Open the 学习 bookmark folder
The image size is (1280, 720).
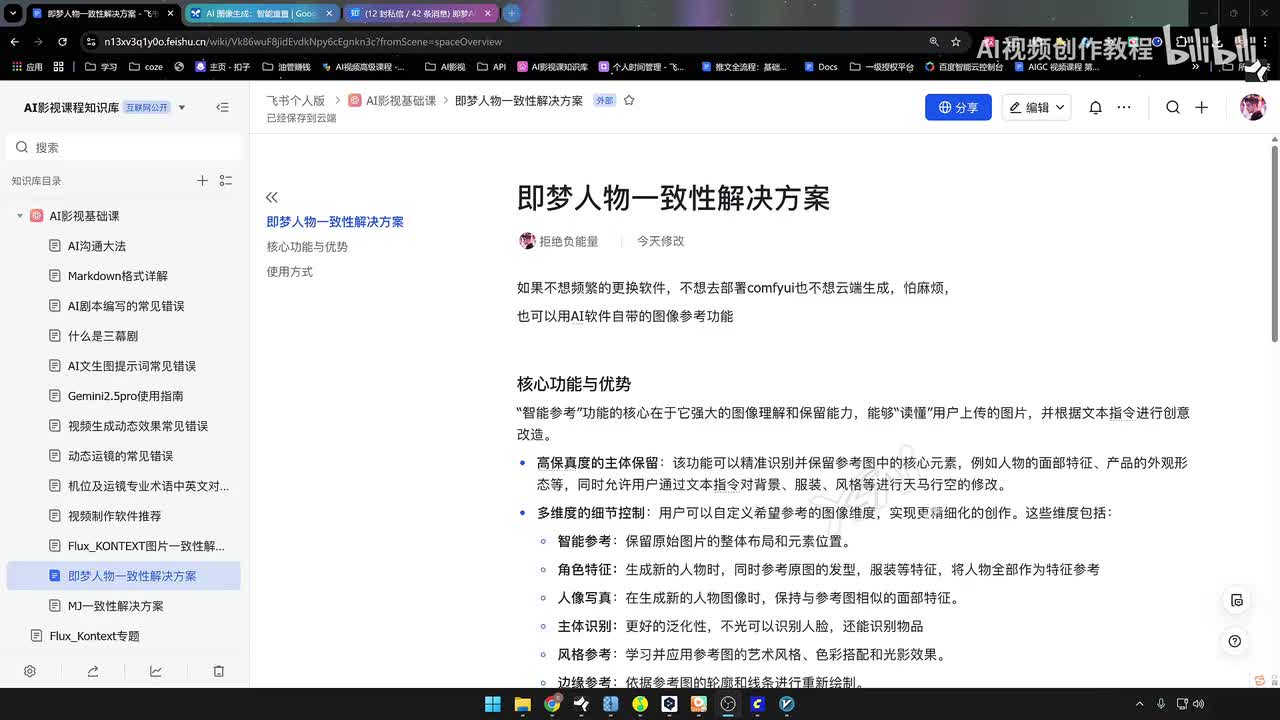click(x=101, y=67)
